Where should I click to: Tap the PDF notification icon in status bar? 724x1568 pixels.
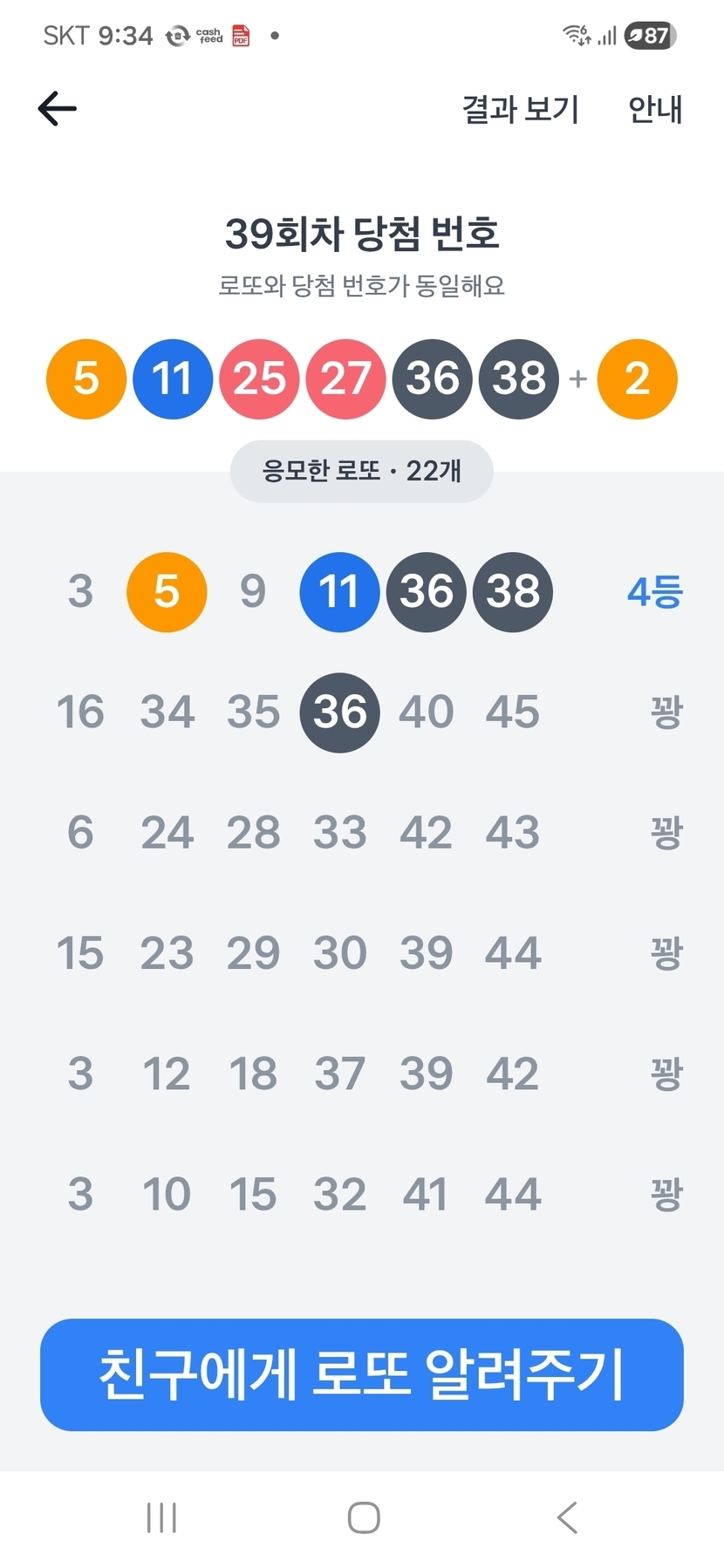(241, 36)
